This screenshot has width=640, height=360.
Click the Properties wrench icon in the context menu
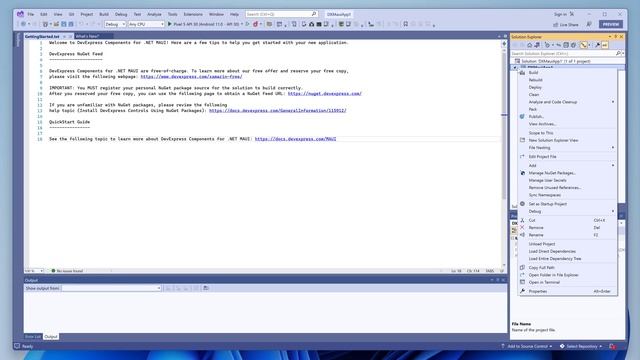(522, 291)
